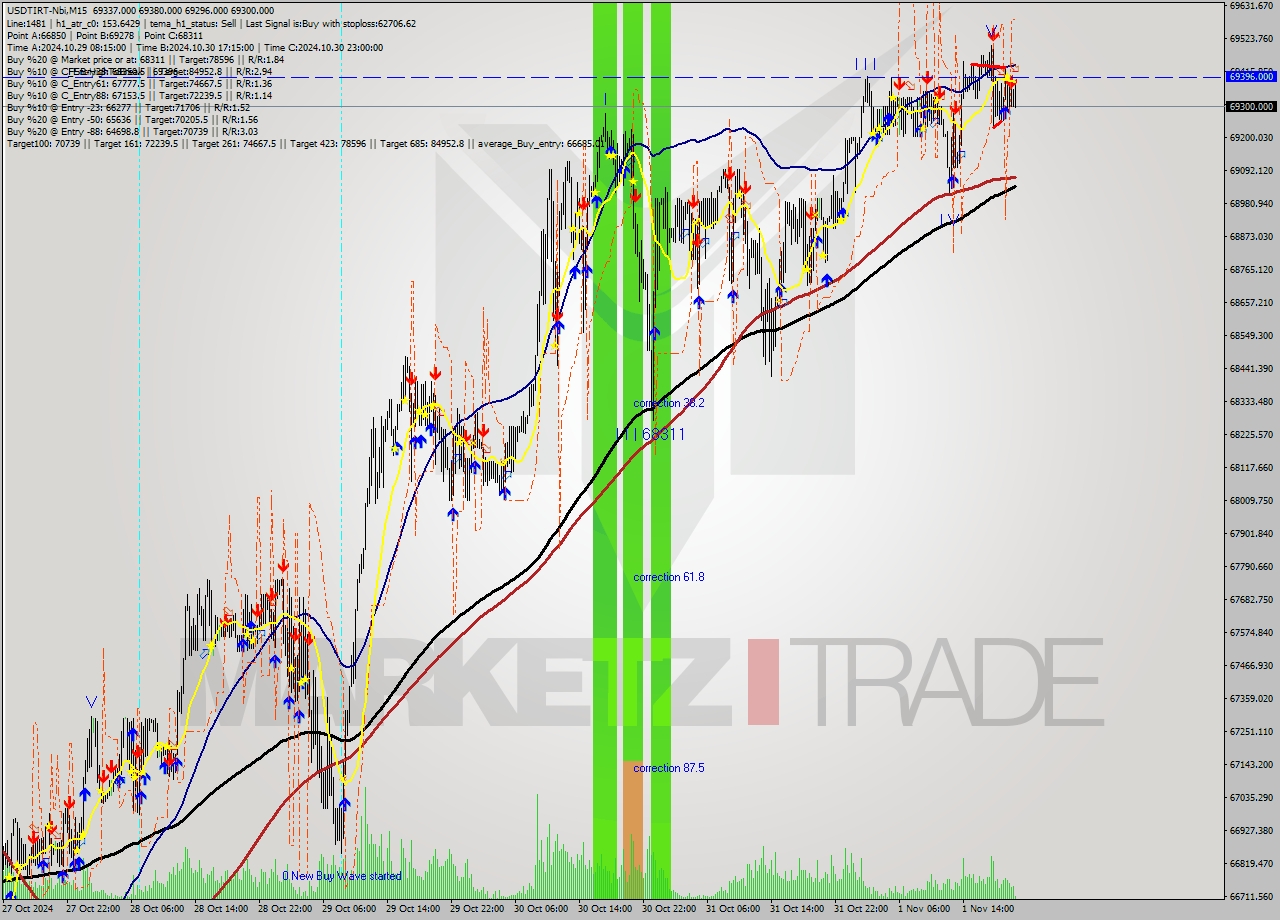
Task: Click the '30 Oct 22:00' time axis label
Action: [x=669, y=909]
